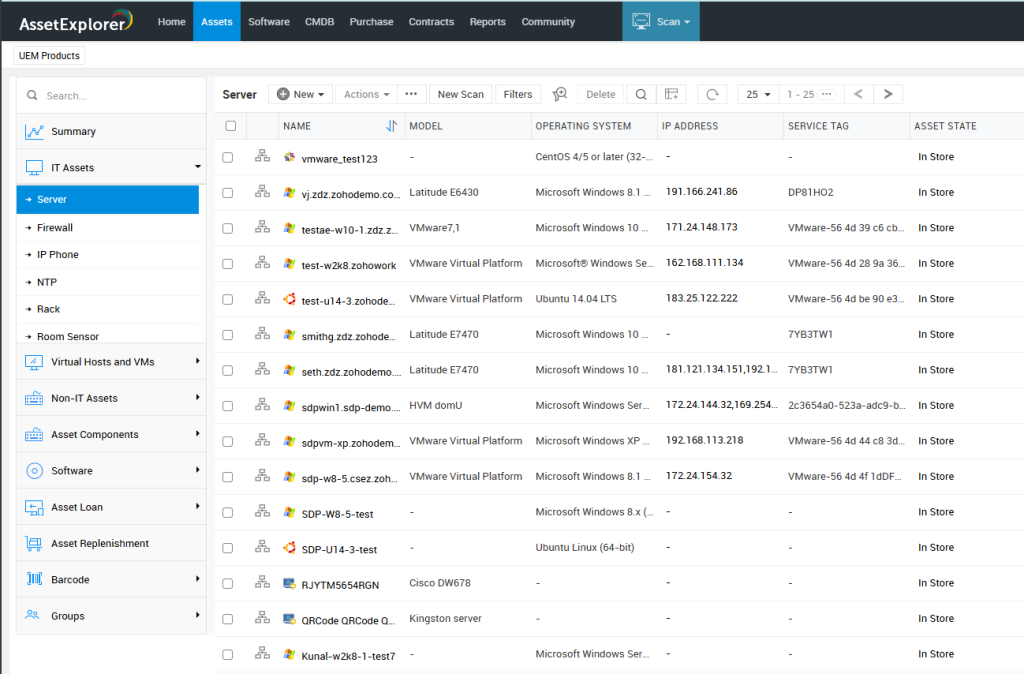Image resolution: width=1024 pixels, height=674 pixels.
Task: Click the New Scan button
Action: 460,94
